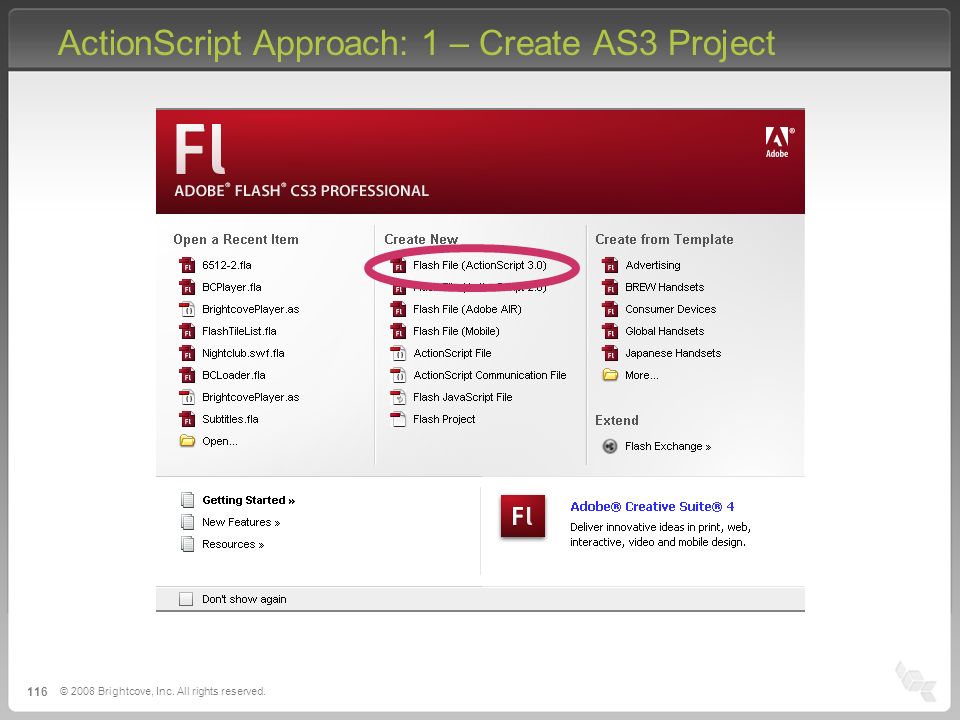Click Open... to browse for a file
This screenshot has height=720, width=960.
pyautogui.click(x=220, y=441)
